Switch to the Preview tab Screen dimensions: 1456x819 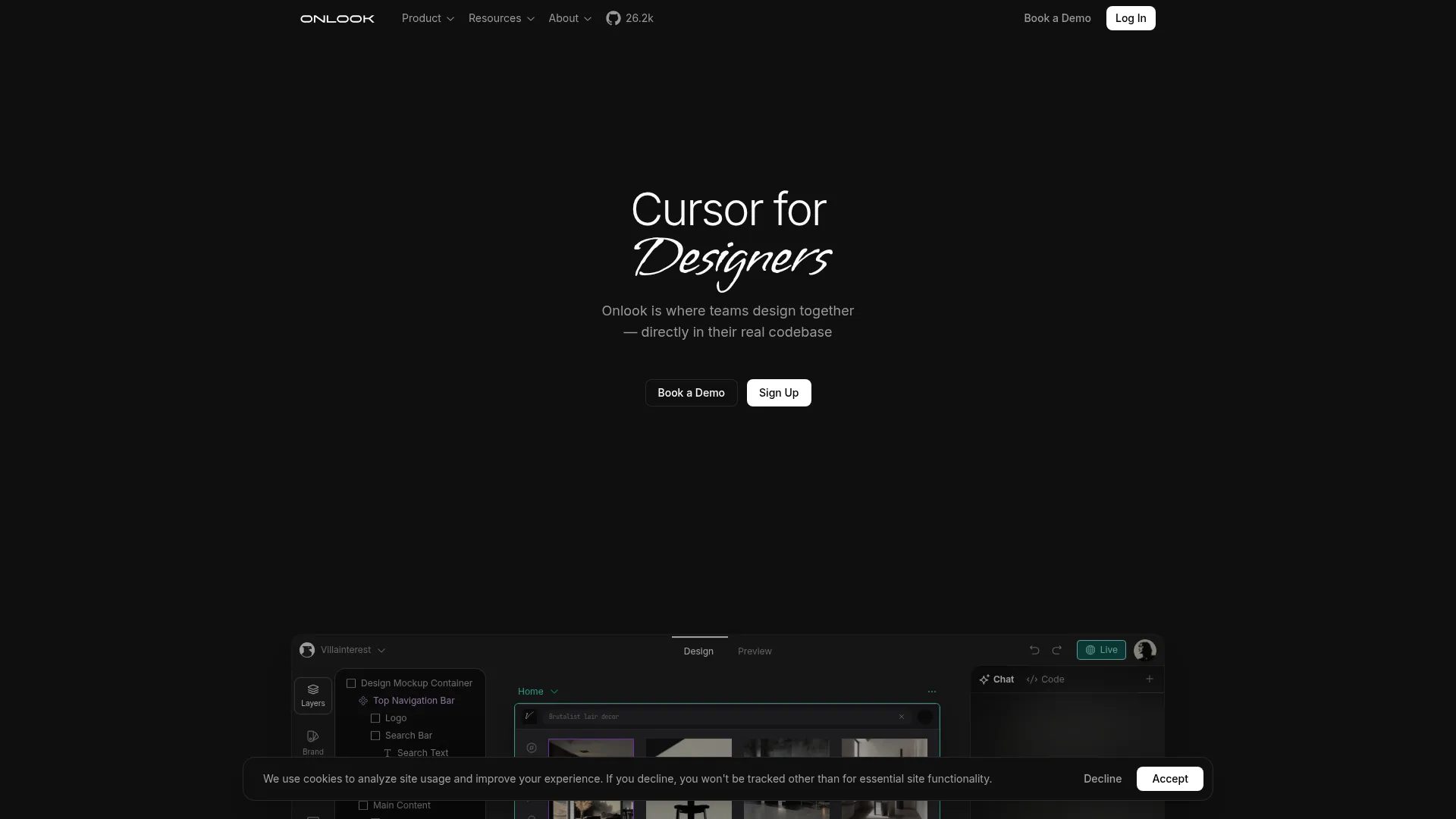pos(755,651)
